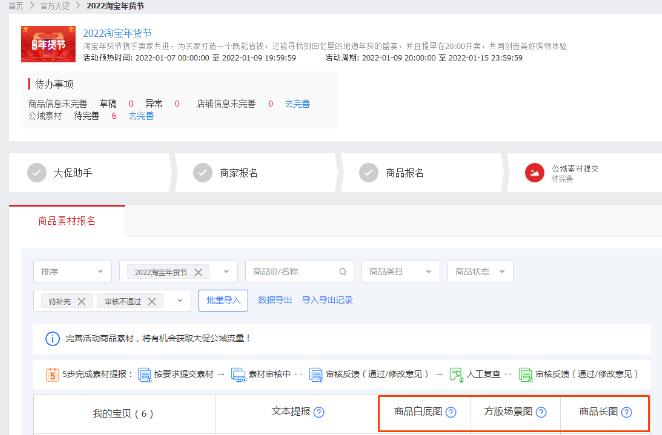Click the 待办事项 section heading
Image resolution: width=662 pixels, height=435 pixels.
pos(54,84)
